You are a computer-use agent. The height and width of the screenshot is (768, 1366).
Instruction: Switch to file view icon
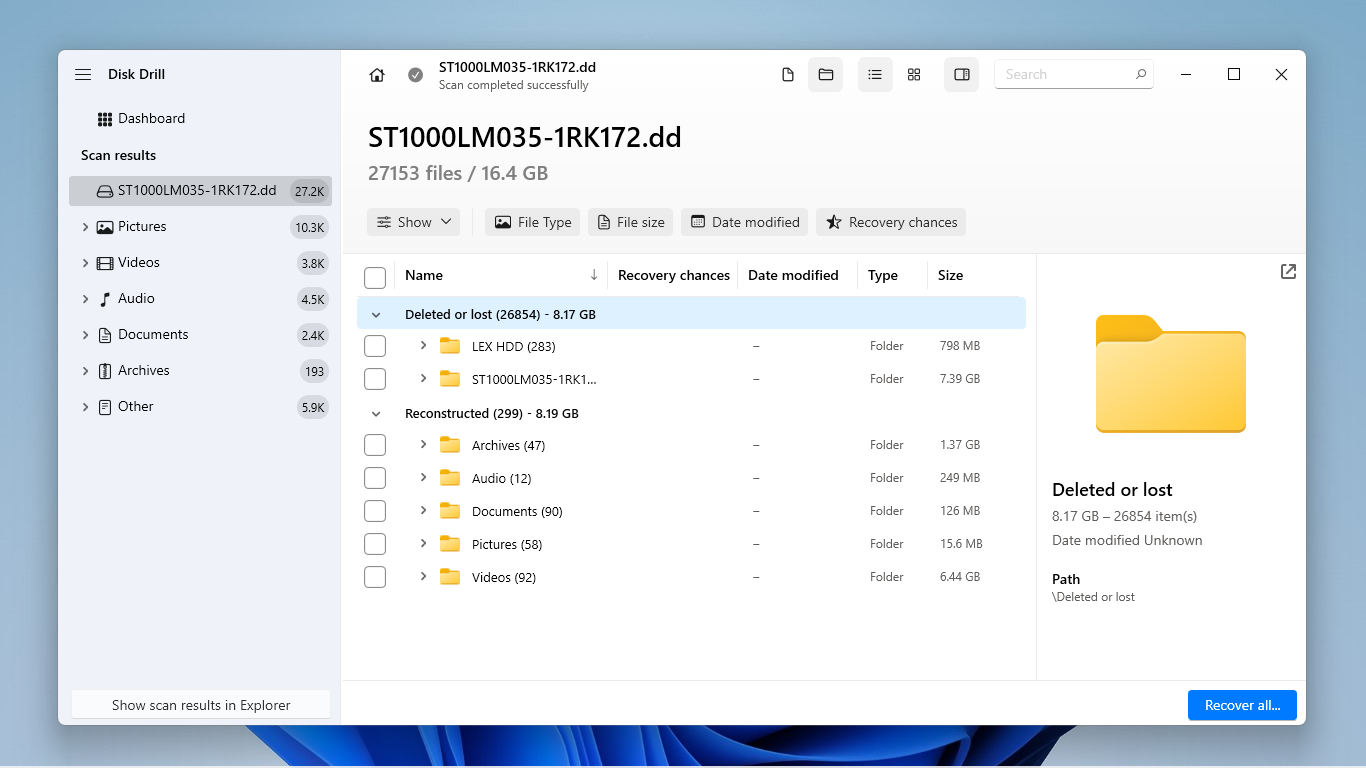788,75
